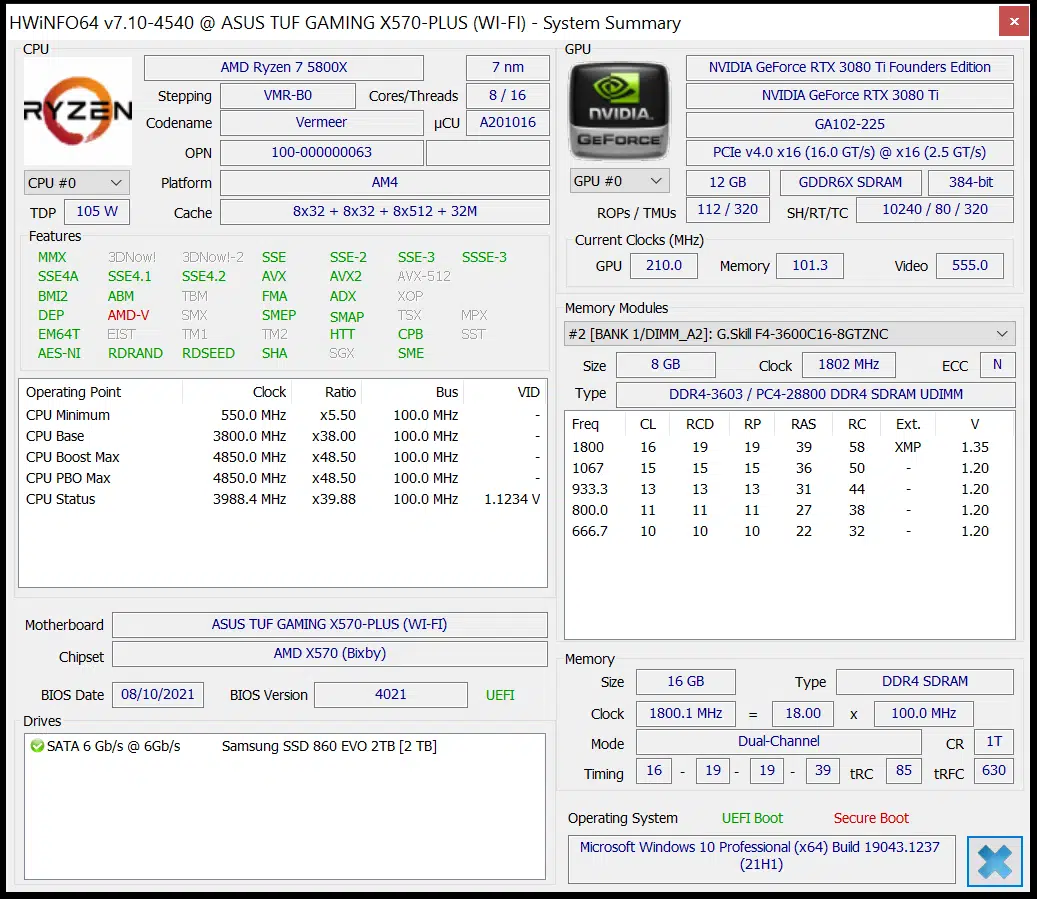Click the RTX 3080 Ti Founders Edition field
1037x899 pixels.
click(x=849, y=67)
